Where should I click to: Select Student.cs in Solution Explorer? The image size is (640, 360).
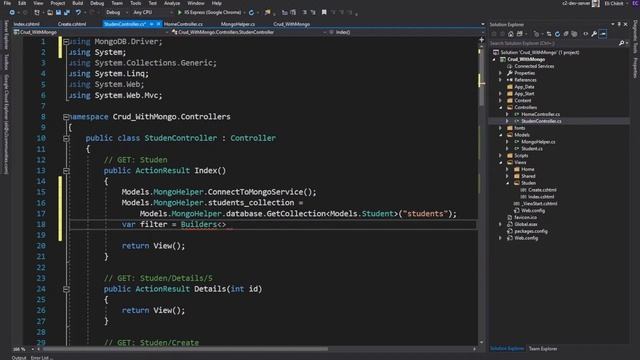(x=532, y=149)
